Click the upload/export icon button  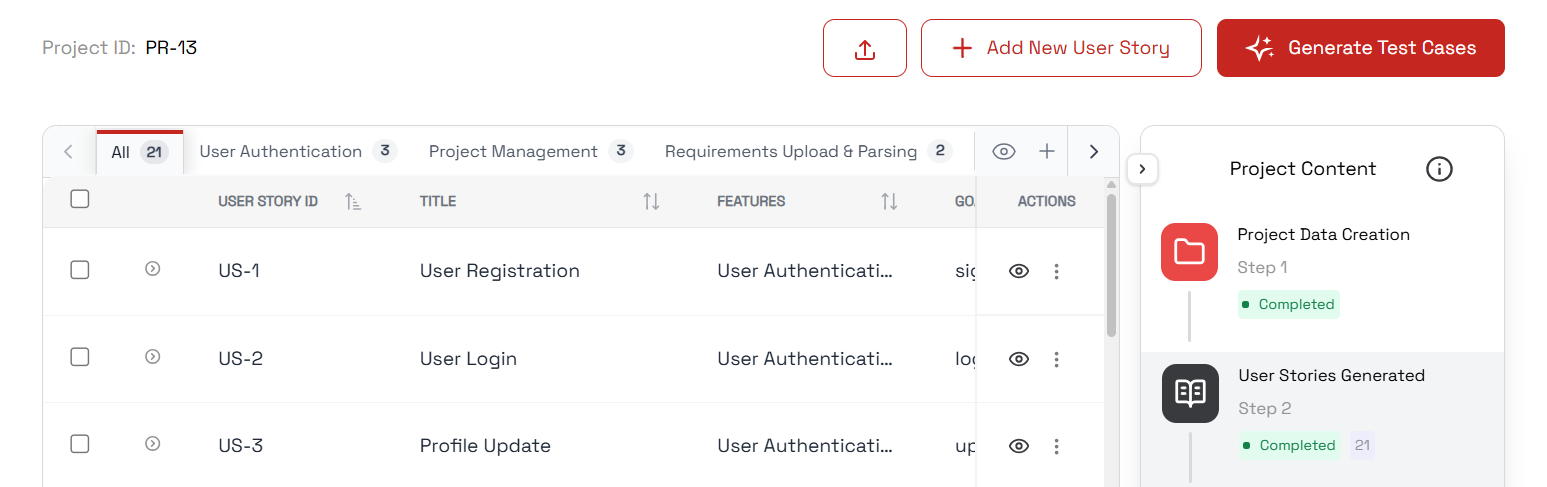click(x=865, y=48)
